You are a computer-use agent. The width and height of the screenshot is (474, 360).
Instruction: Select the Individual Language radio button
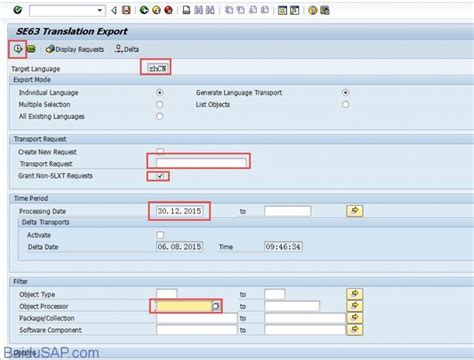coord(160,92)
